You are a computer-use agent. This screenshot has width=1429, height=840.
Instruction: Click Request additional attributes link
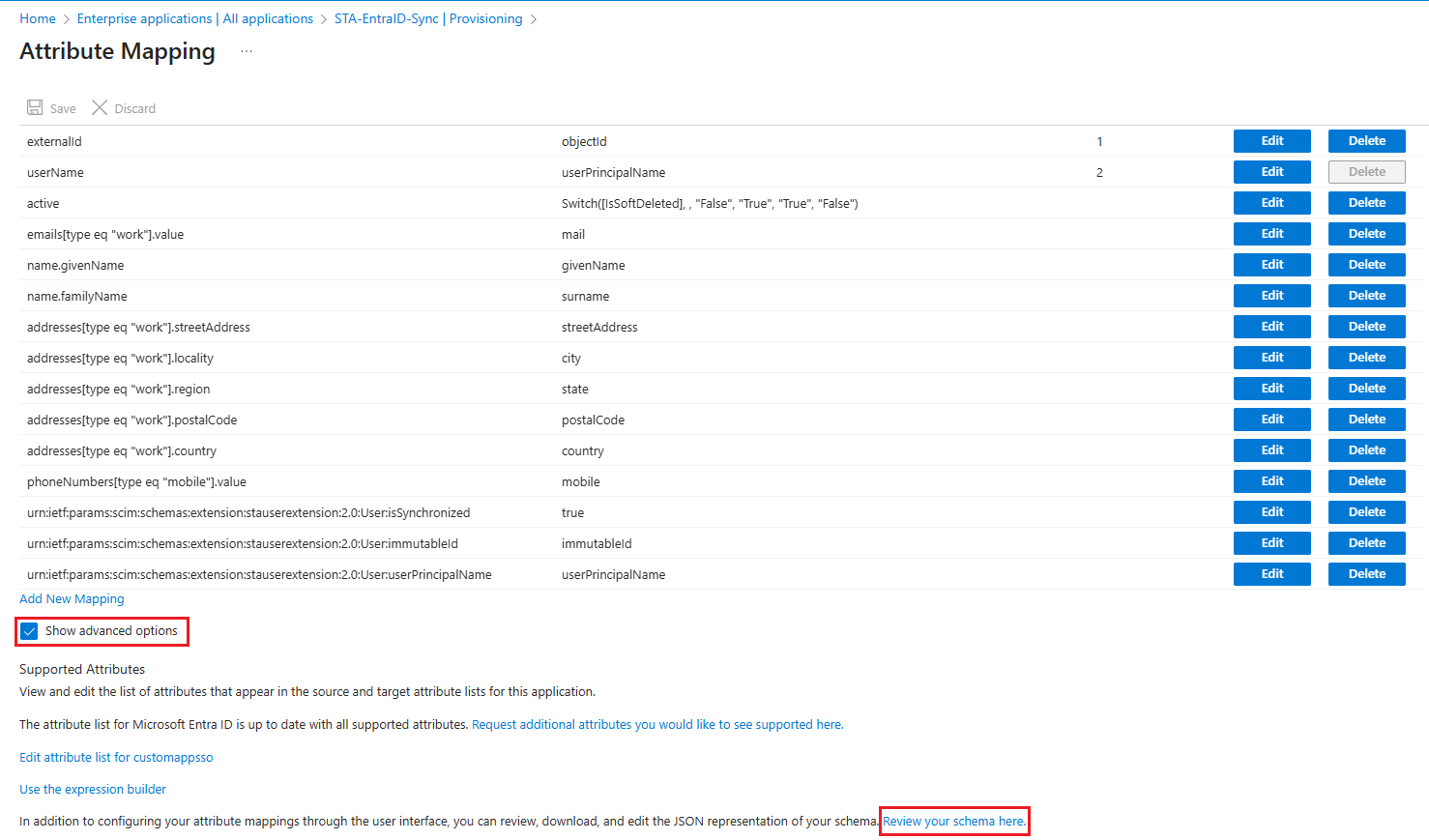coord(657,725)
